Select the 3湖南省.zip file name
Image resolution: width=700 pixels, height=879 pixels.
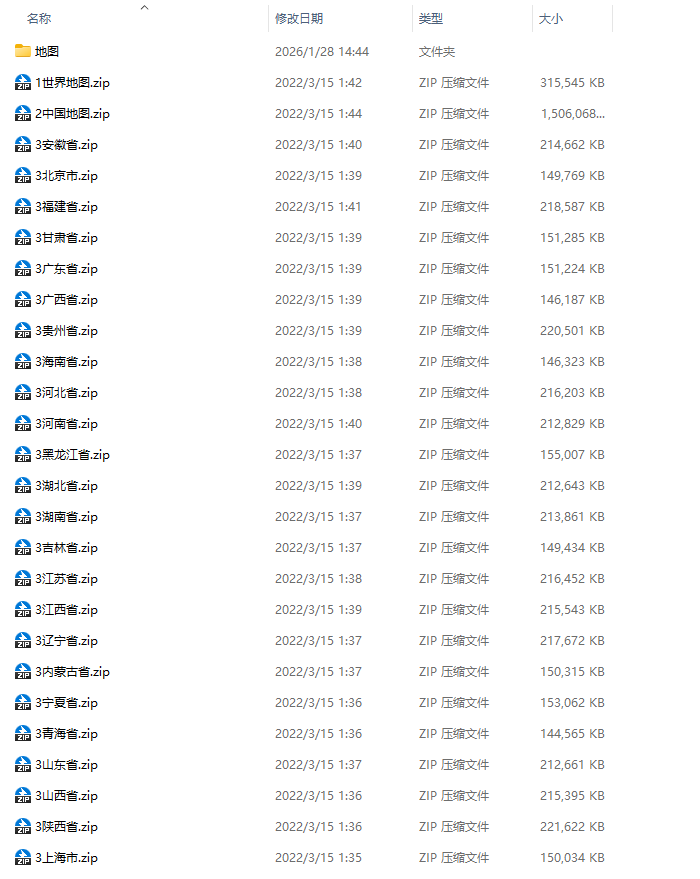coord(66,517)
